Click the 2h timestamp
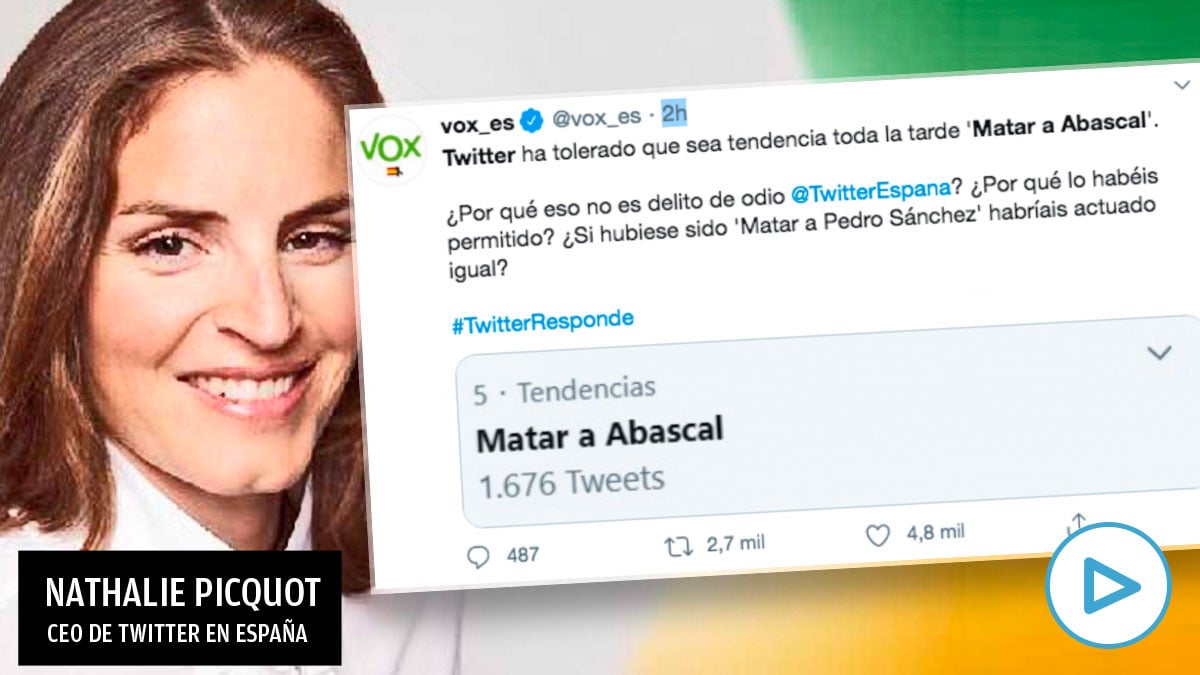1200x675 pixels. (674, 114)
